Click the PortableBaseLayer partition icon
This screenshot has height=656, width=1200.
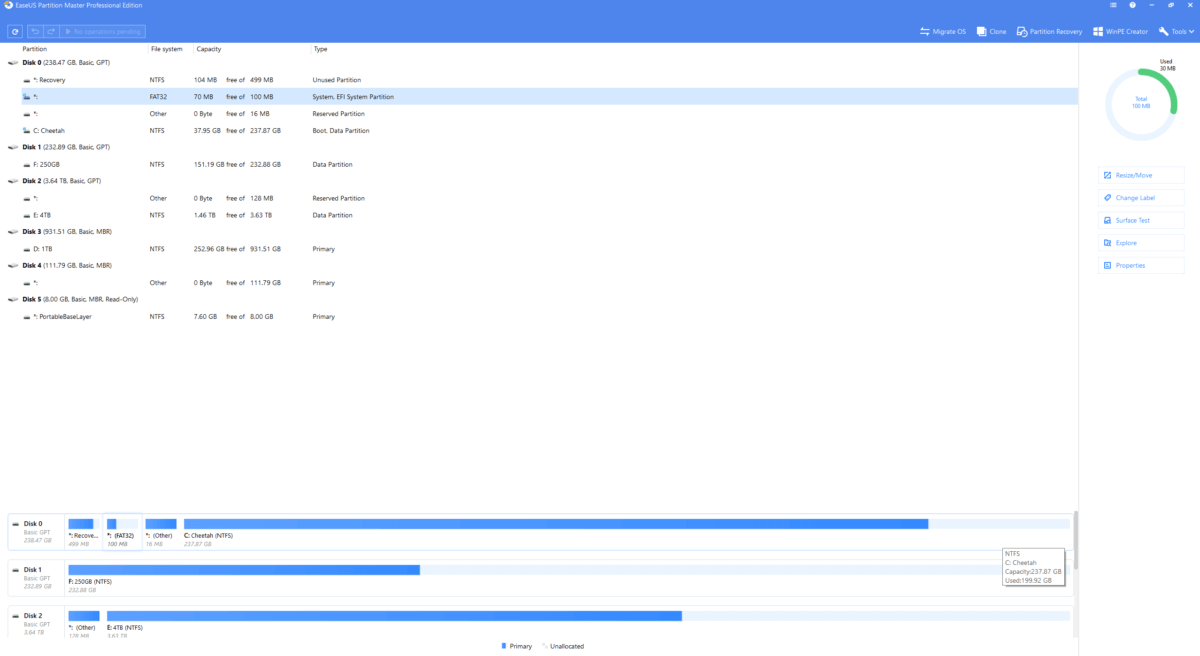coord(26,317)
